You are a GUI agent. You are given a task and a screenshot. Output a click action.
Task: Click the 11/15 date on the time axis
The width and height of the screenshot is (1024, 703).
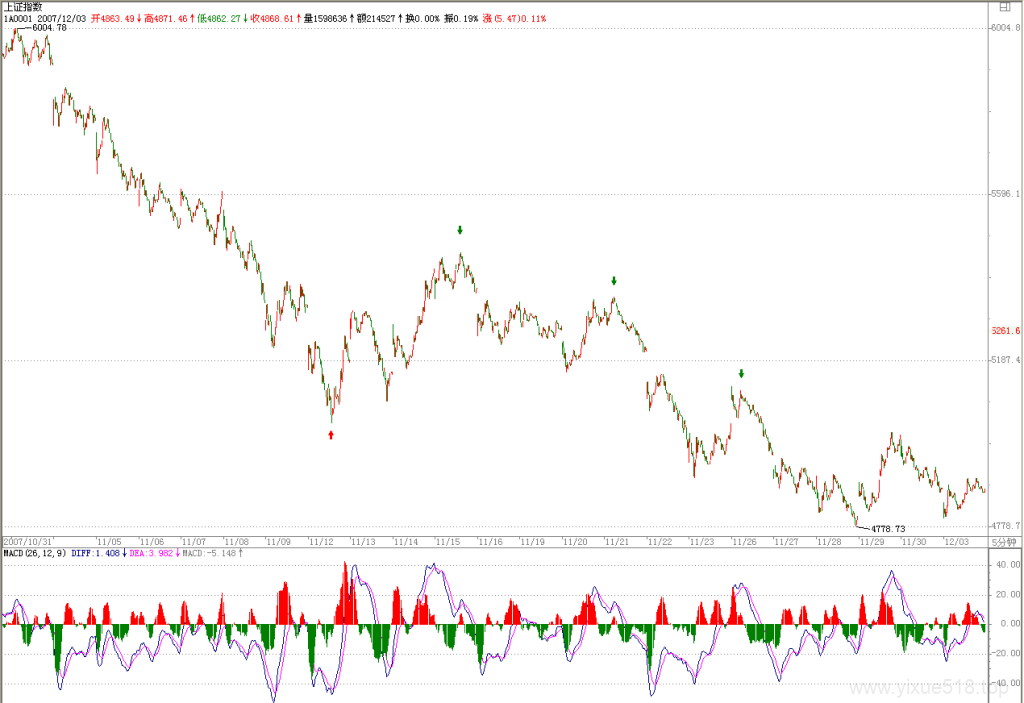pos(447,542)
